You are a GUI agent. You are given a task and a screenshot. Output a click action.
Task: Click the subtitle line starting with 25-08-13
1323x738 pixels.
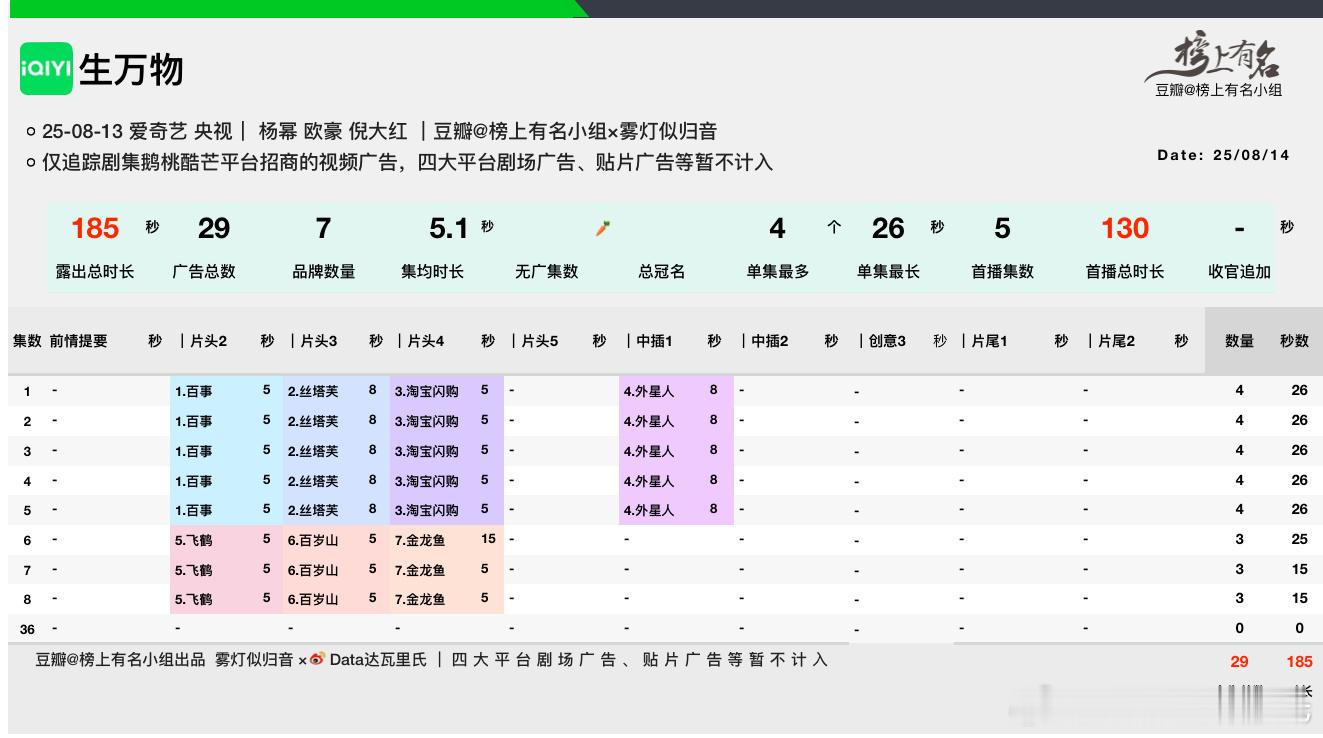point(380,131)
